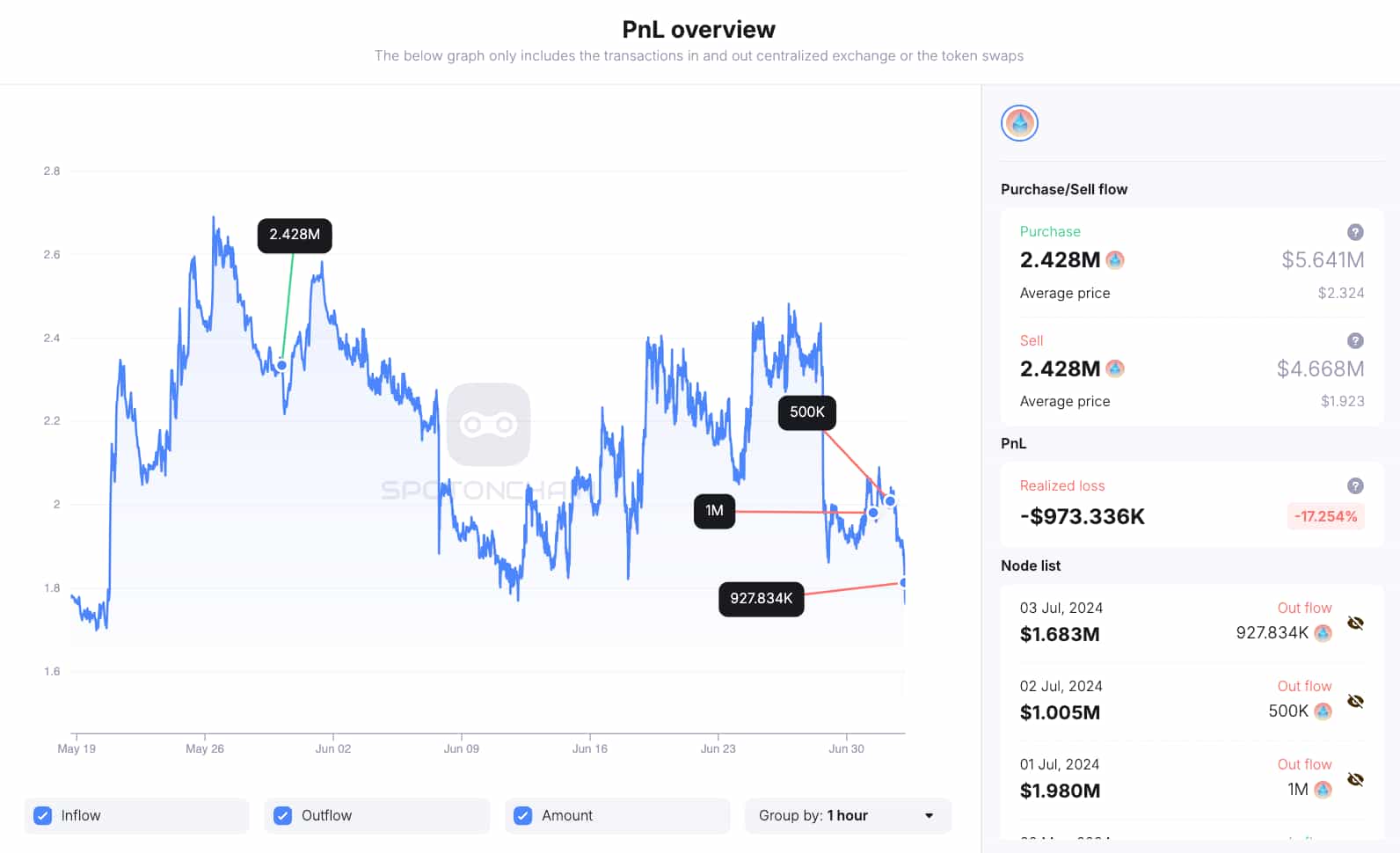
Task: Click token icon beside Purchase 2.428M
Action: tap(1115, 260)
